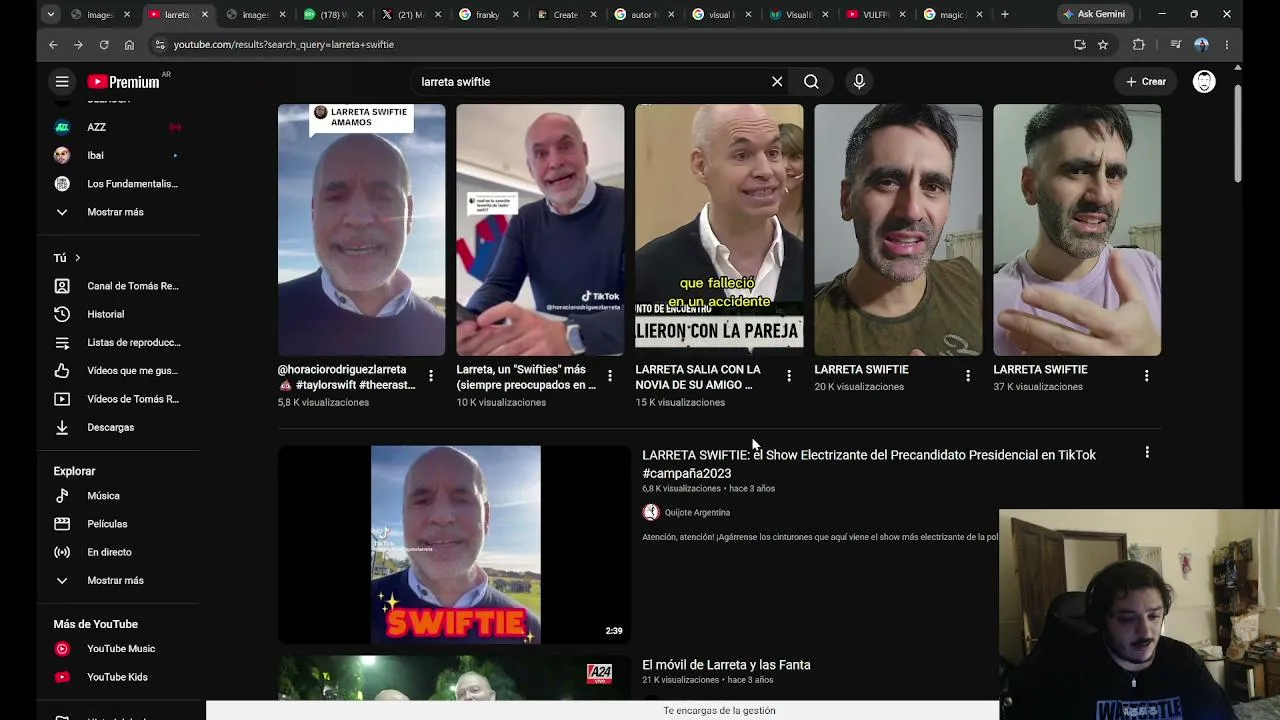Screen dimensions: 1280x720
Task: Open site info icon beside the URL
Action: 160,44
